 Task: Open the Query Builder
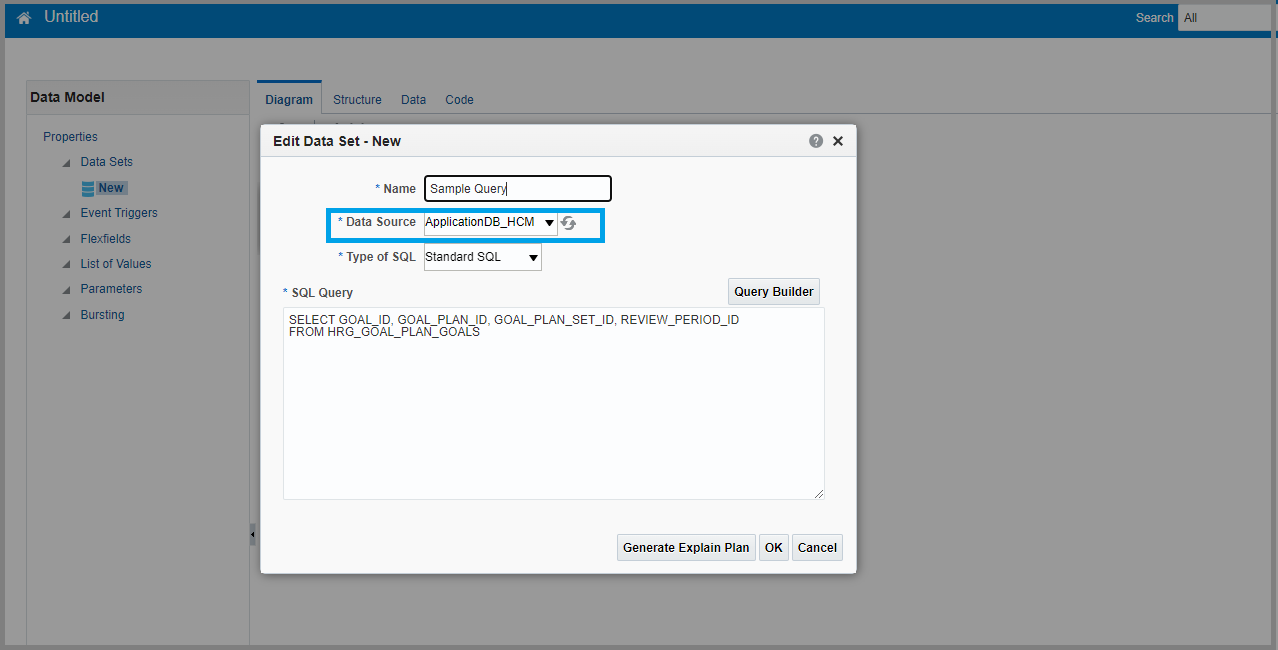(x=773, y=291)
